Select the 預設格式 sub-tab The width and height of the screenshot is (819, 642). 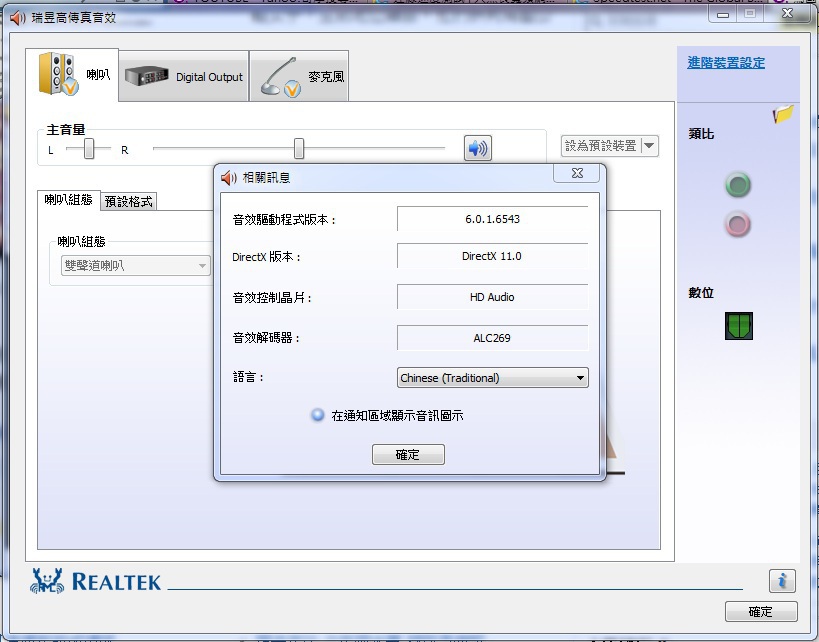pos(128,202)
